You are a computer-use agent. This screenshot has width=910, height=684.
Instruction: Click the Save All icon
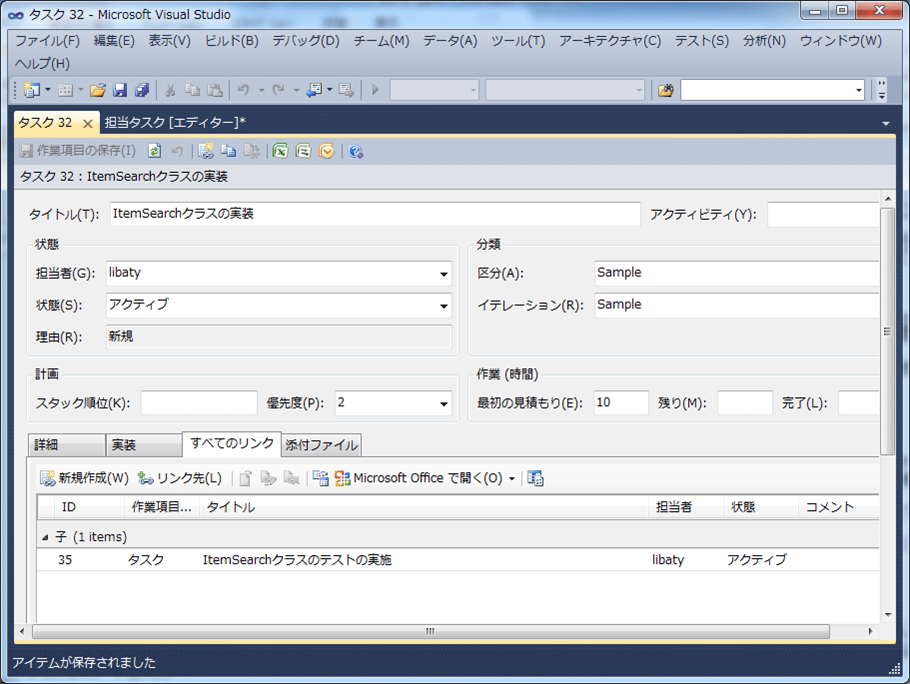point(142,90)
